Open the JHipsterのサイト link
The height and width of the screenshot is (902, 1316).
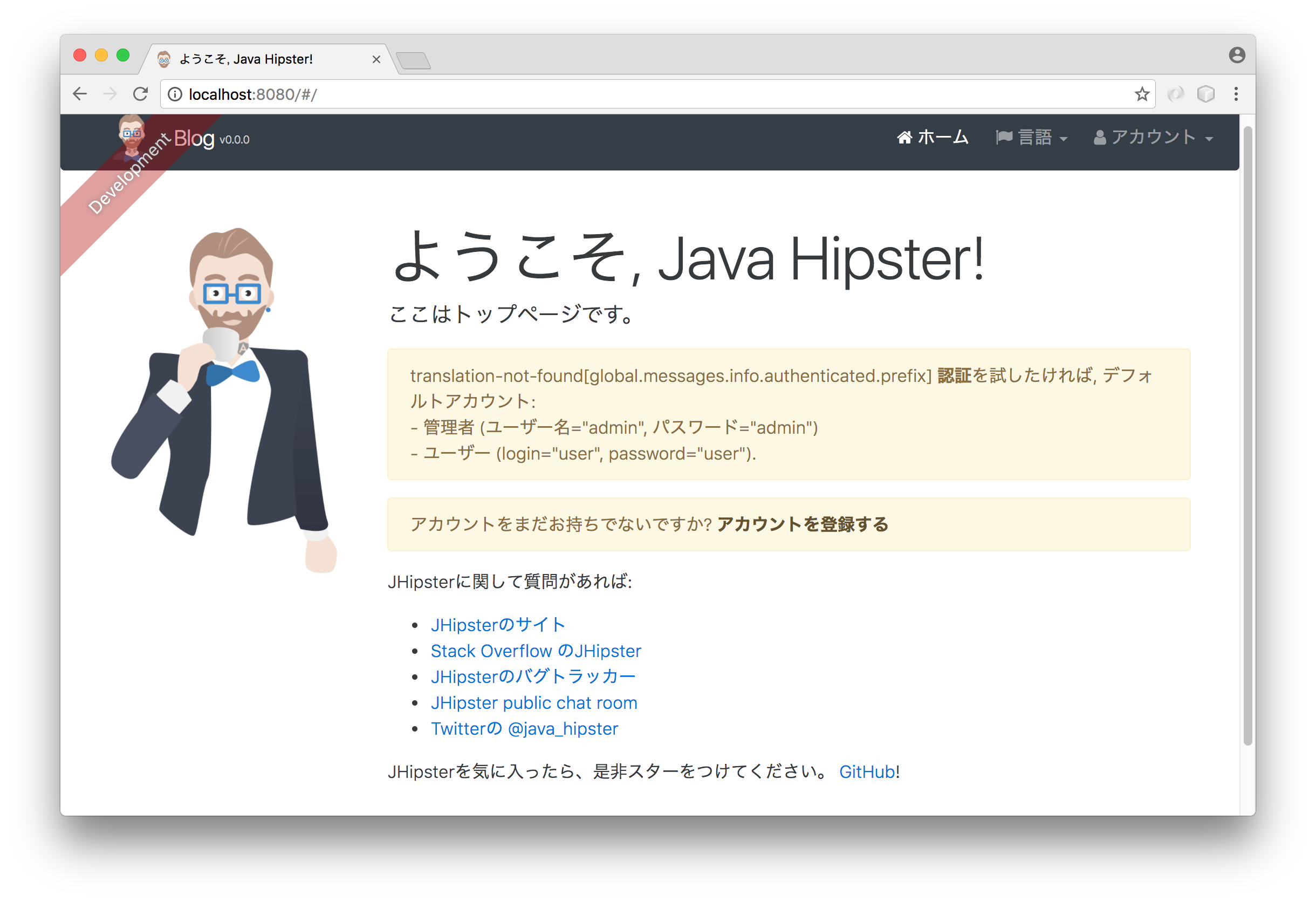coord(498,625)
